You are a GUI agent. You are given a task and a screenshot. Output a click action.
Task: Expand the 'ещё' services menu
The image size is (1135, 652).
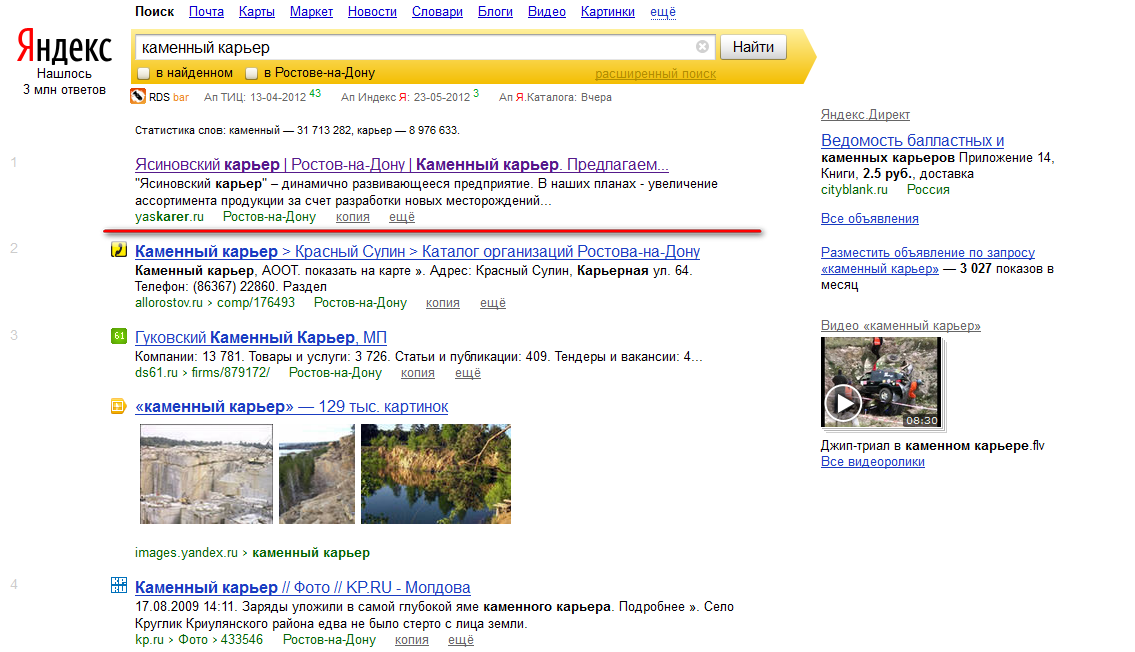click(x=663, y=12)
